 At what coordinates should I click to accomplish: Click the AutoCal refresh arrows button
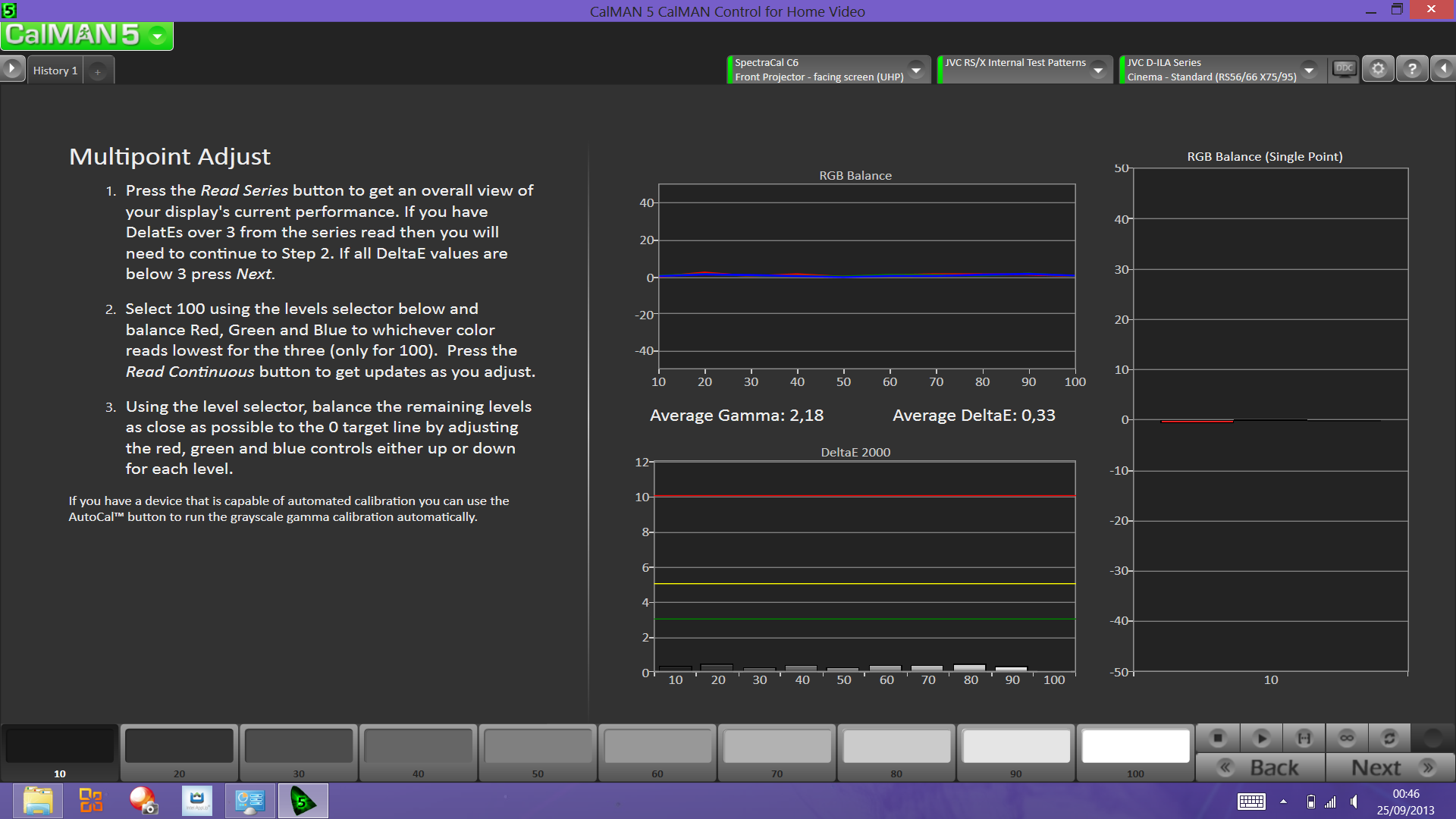[x=1389, y=737]
